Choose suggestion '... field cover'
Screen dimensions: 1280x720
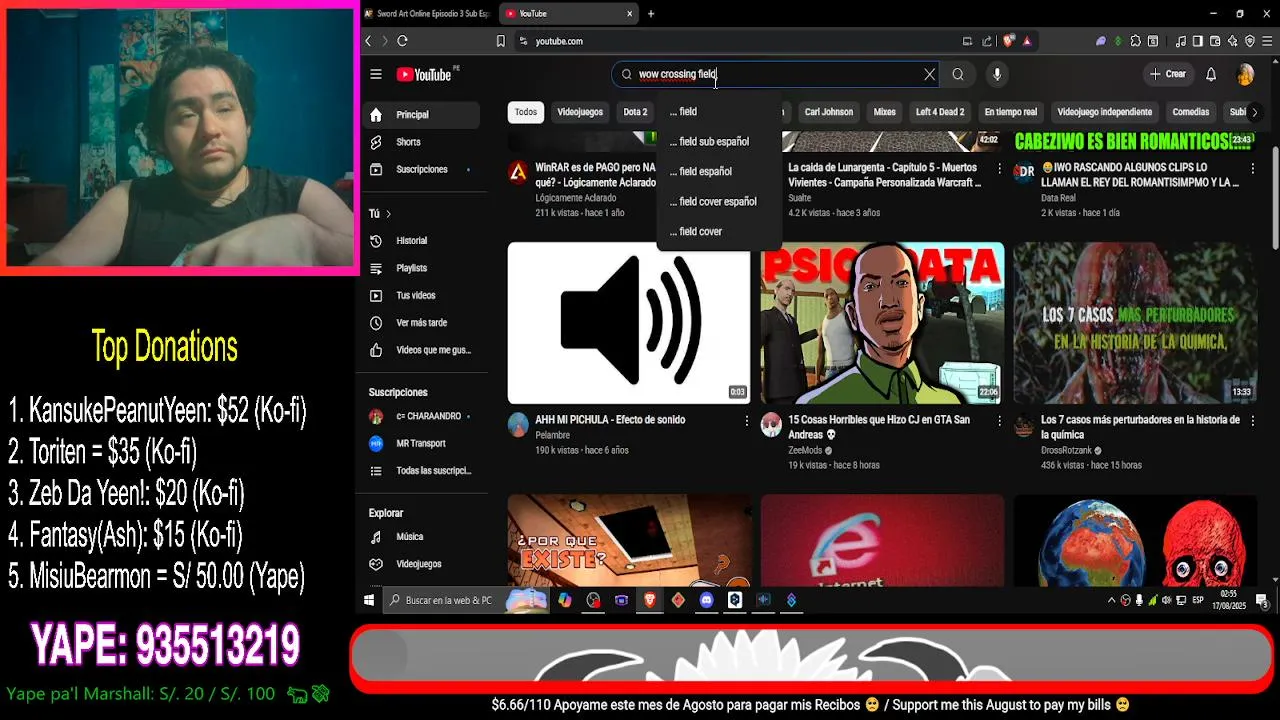pyautogui.click(x=718, y=231)
